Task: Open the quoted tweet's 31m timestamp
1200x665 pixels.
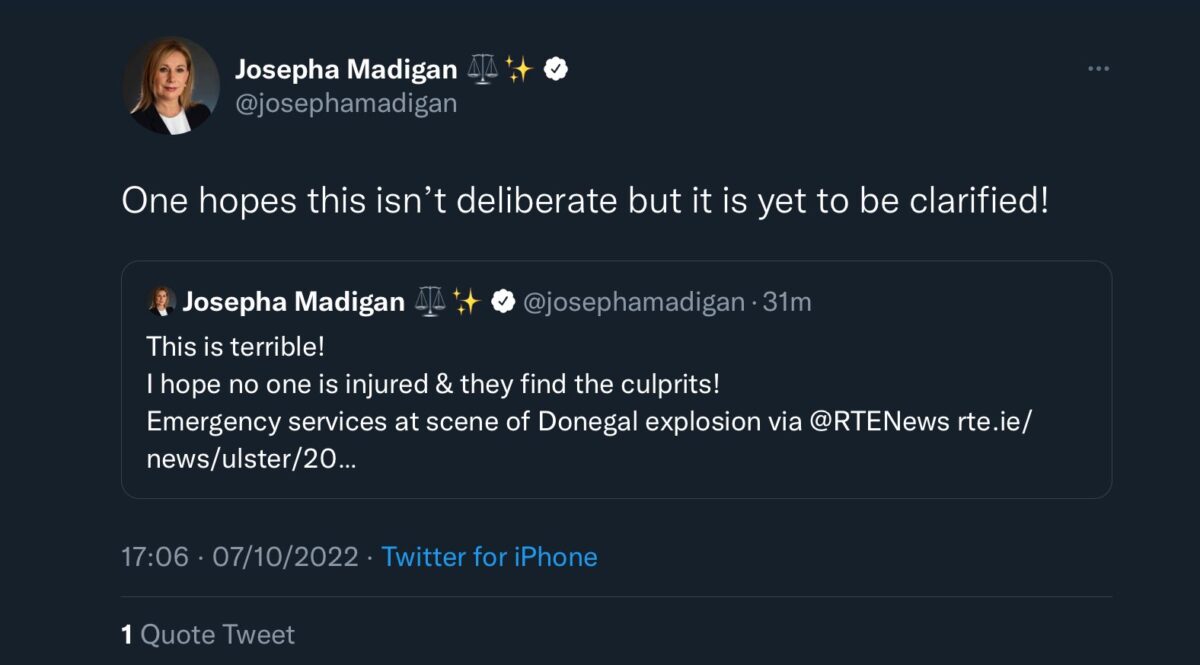Action: click(x=787, y=302)
